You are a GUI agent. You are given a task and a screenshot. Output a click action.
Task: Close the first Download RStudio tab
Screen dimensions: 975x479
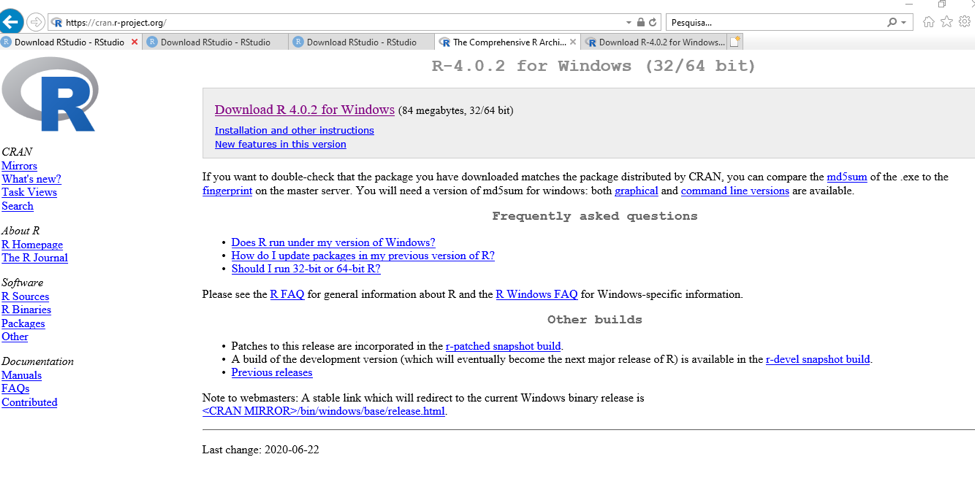pyautogui.click(x=134, y=42)
